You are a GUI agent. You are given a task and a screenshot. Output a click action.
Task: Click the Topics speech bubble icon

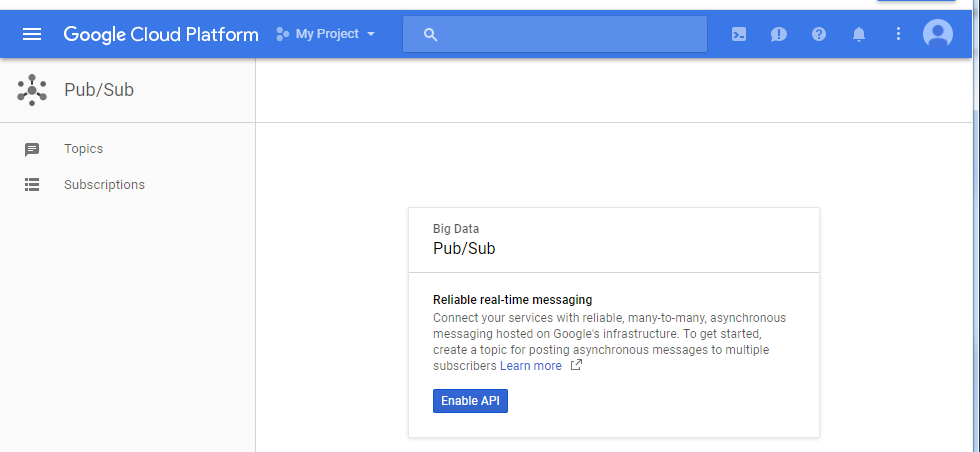[32, 149]
